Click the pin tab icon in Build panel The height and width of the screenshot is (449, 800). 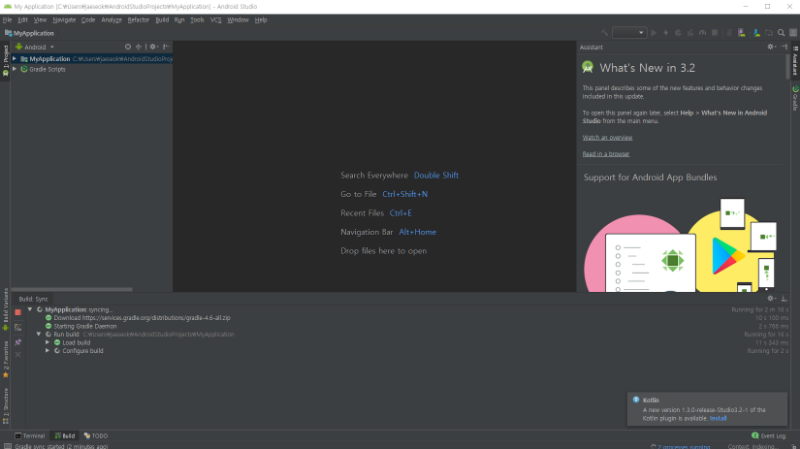18,342
